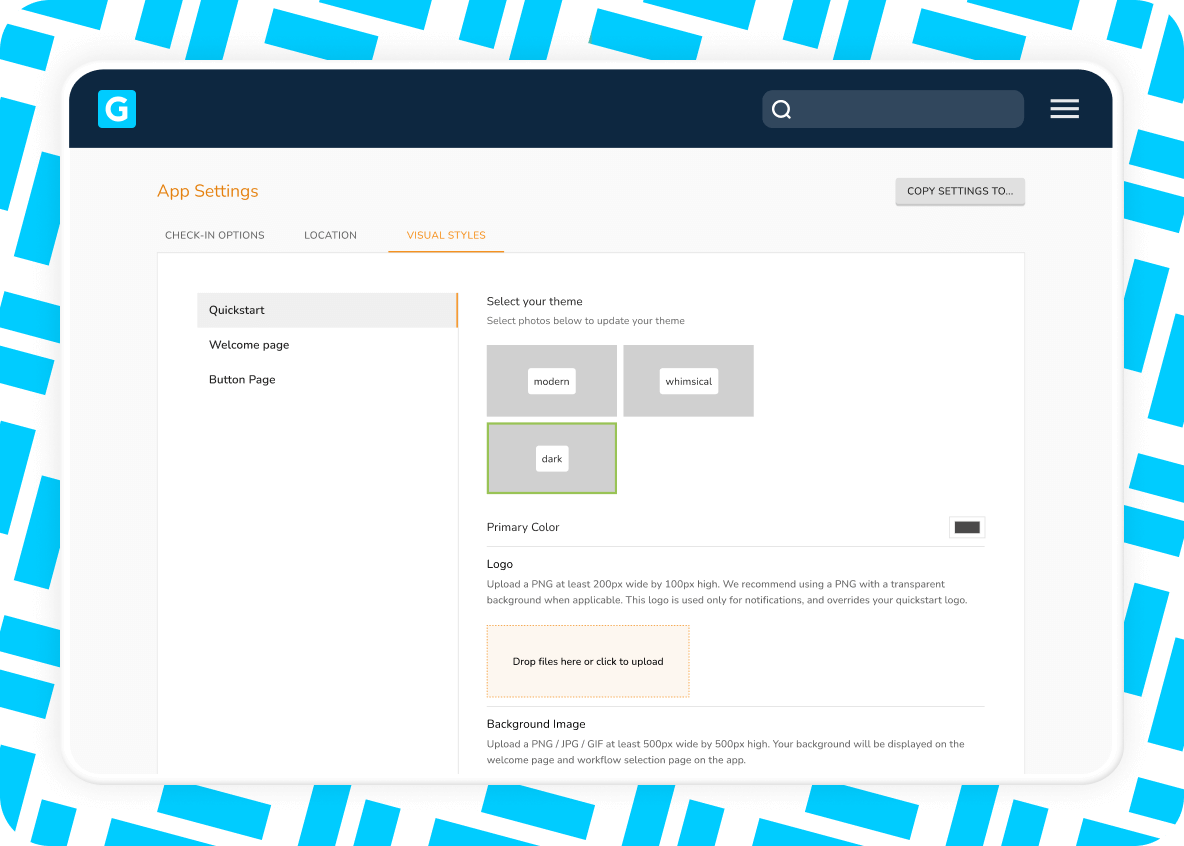
Task: Switch to the LOCATION tab
Action: (x=330, y=235)
